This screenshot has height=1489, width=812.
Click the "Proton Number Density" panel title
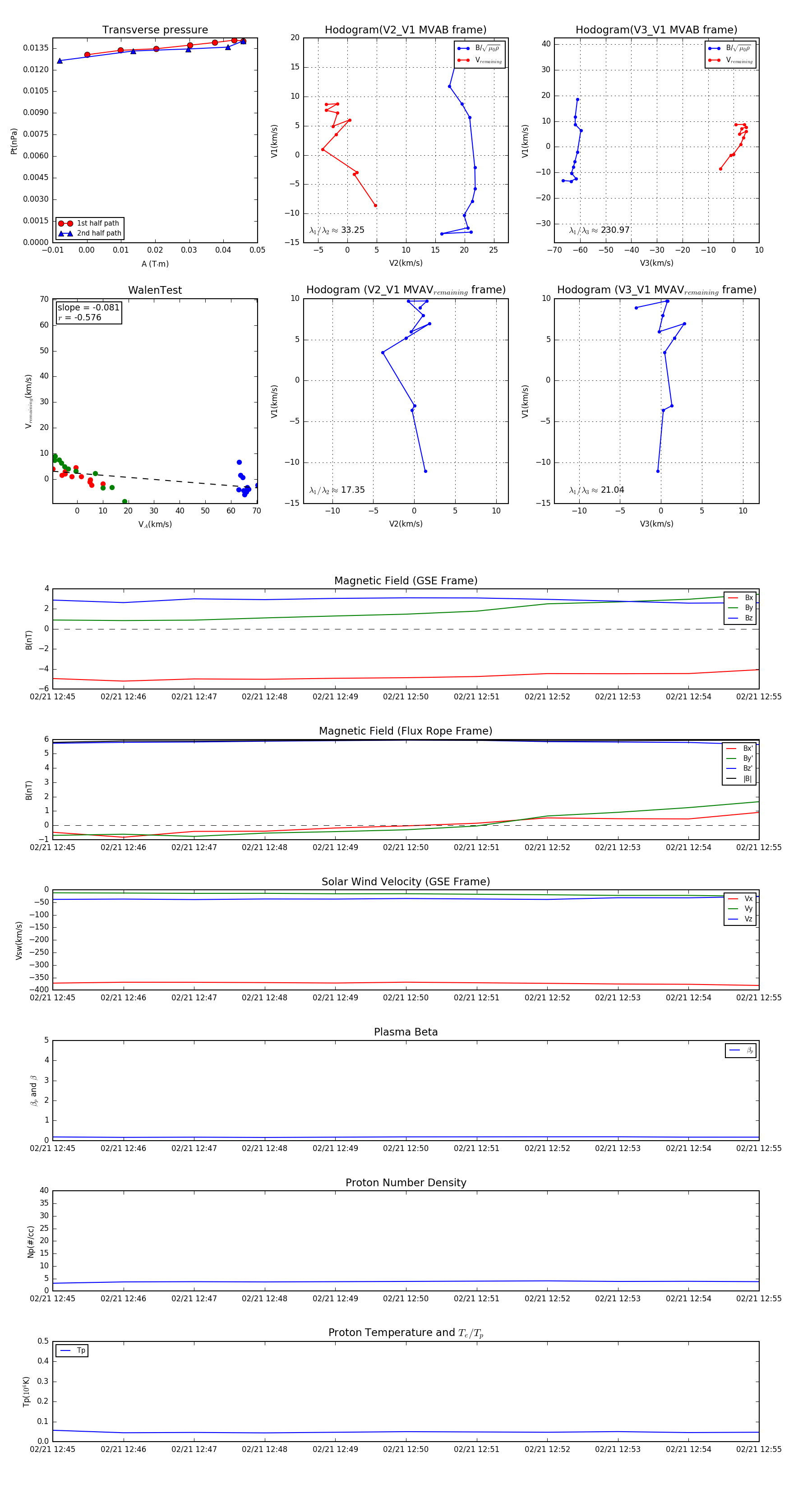[x=406, y=1183]
